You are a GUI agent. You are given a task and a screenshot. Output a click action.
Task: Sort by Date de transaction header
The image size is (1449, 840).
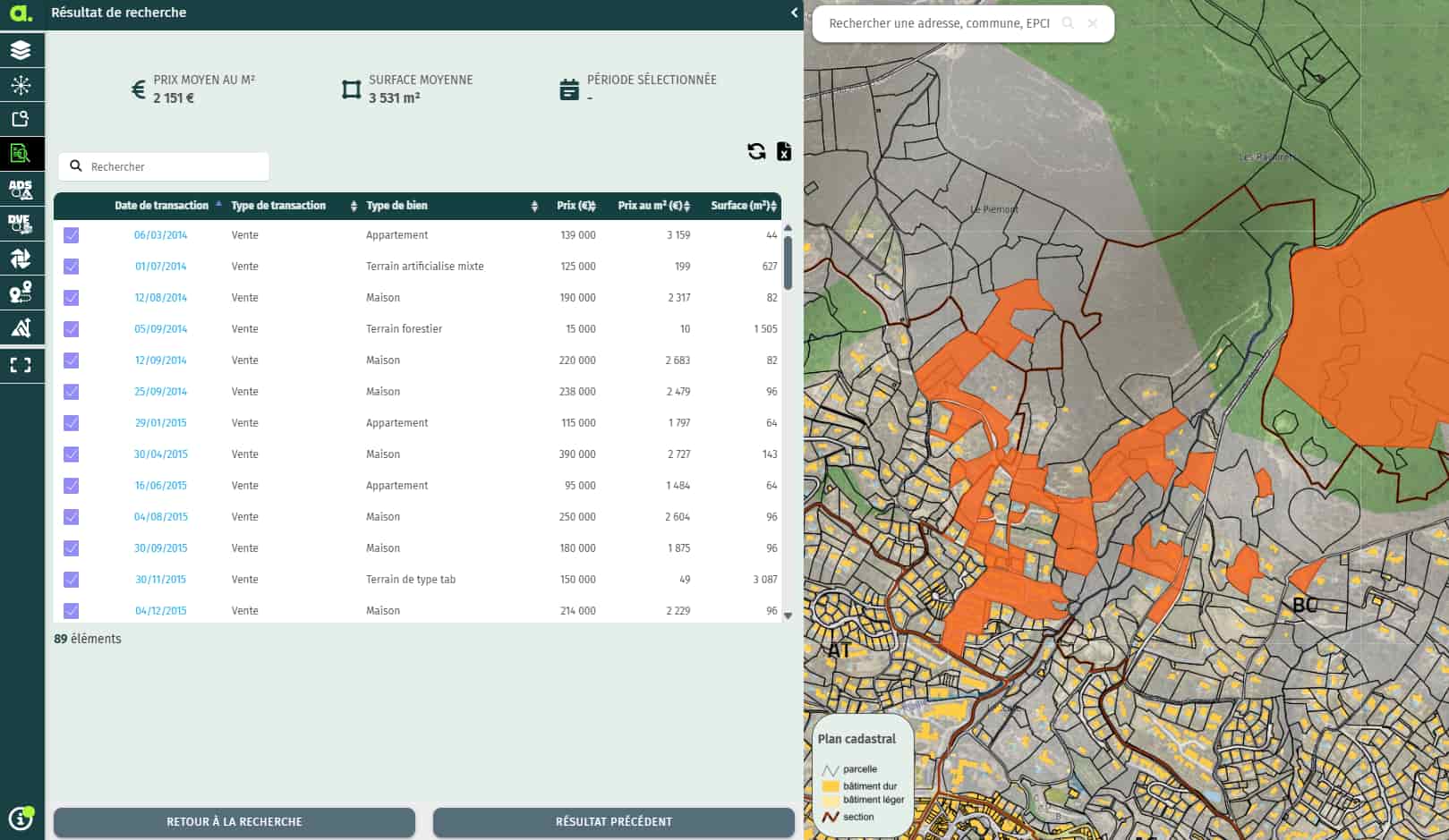coord(161,206)
